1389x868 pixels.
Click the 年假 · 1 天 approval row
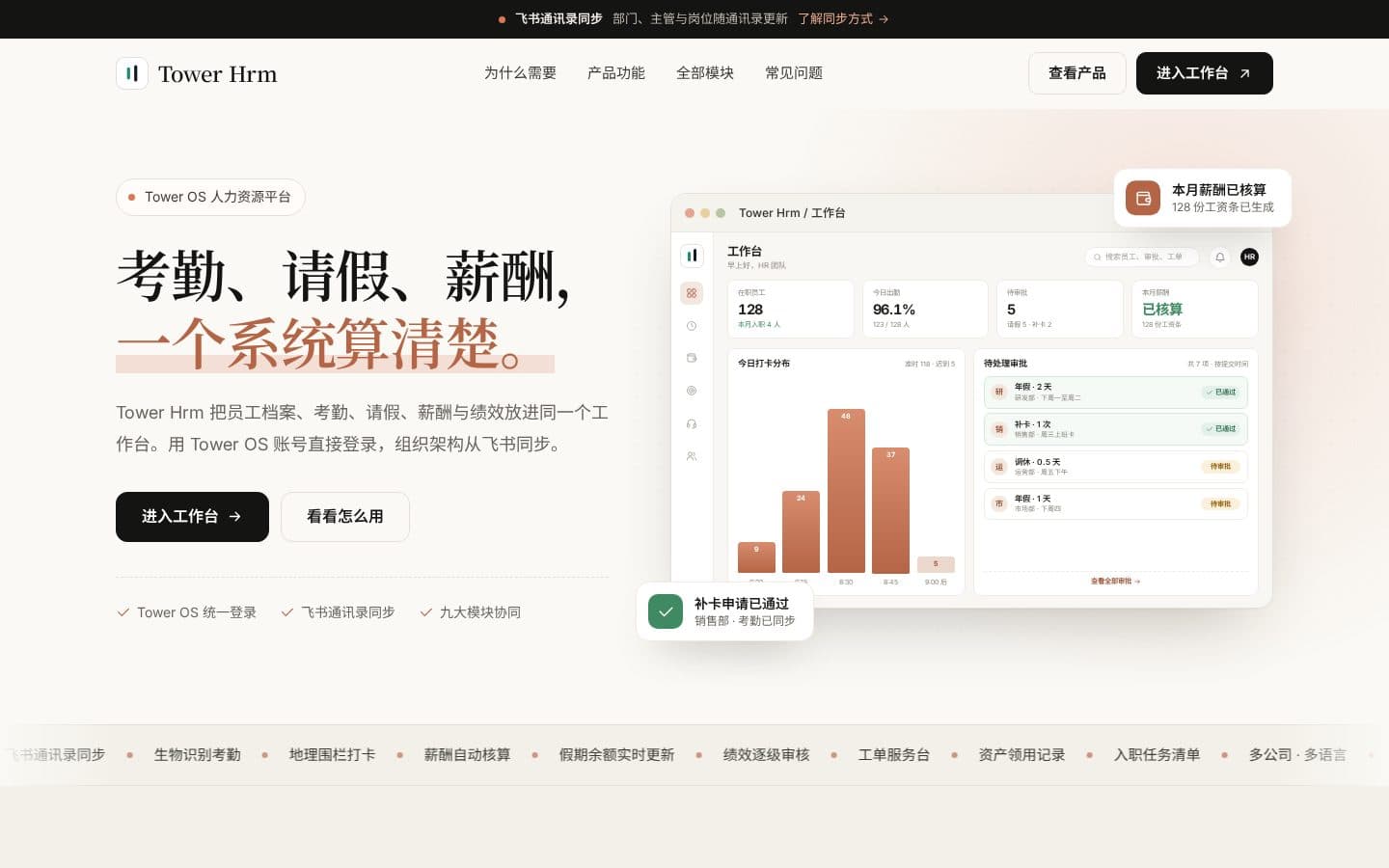[x=1116, y=503]
